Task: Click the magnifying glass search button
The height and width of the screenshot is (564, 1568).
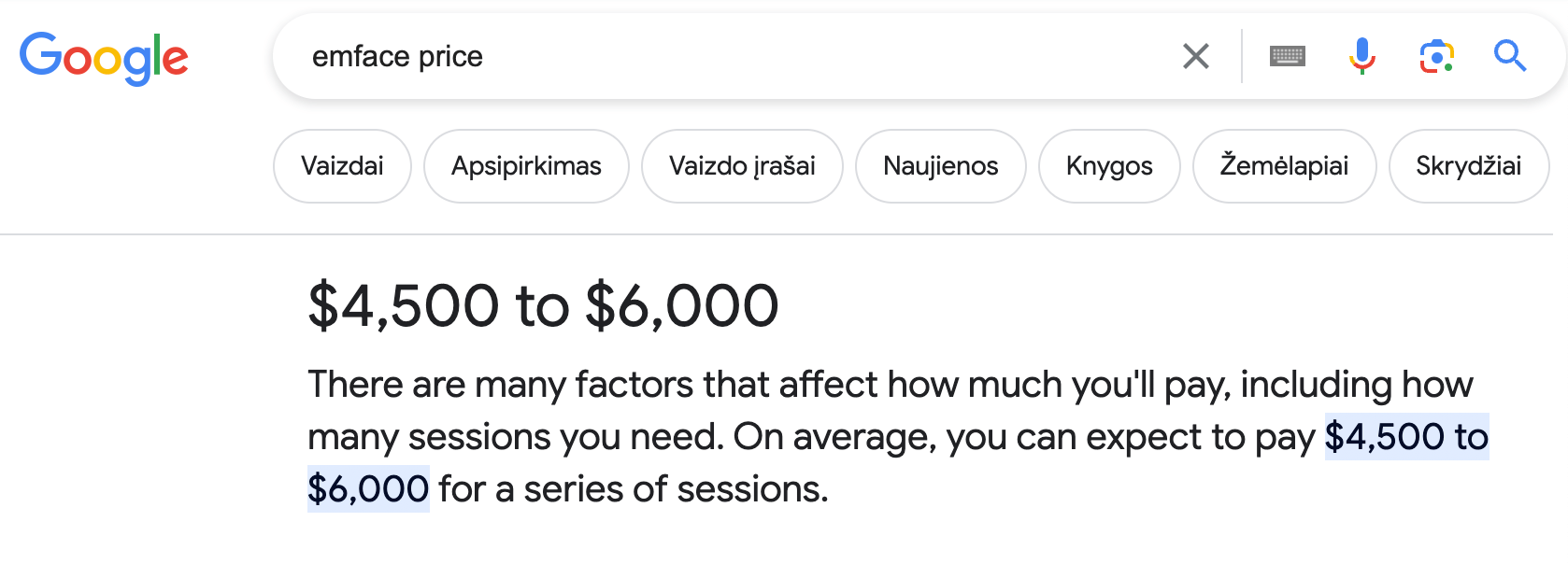Action: [x=1509, y=56]
